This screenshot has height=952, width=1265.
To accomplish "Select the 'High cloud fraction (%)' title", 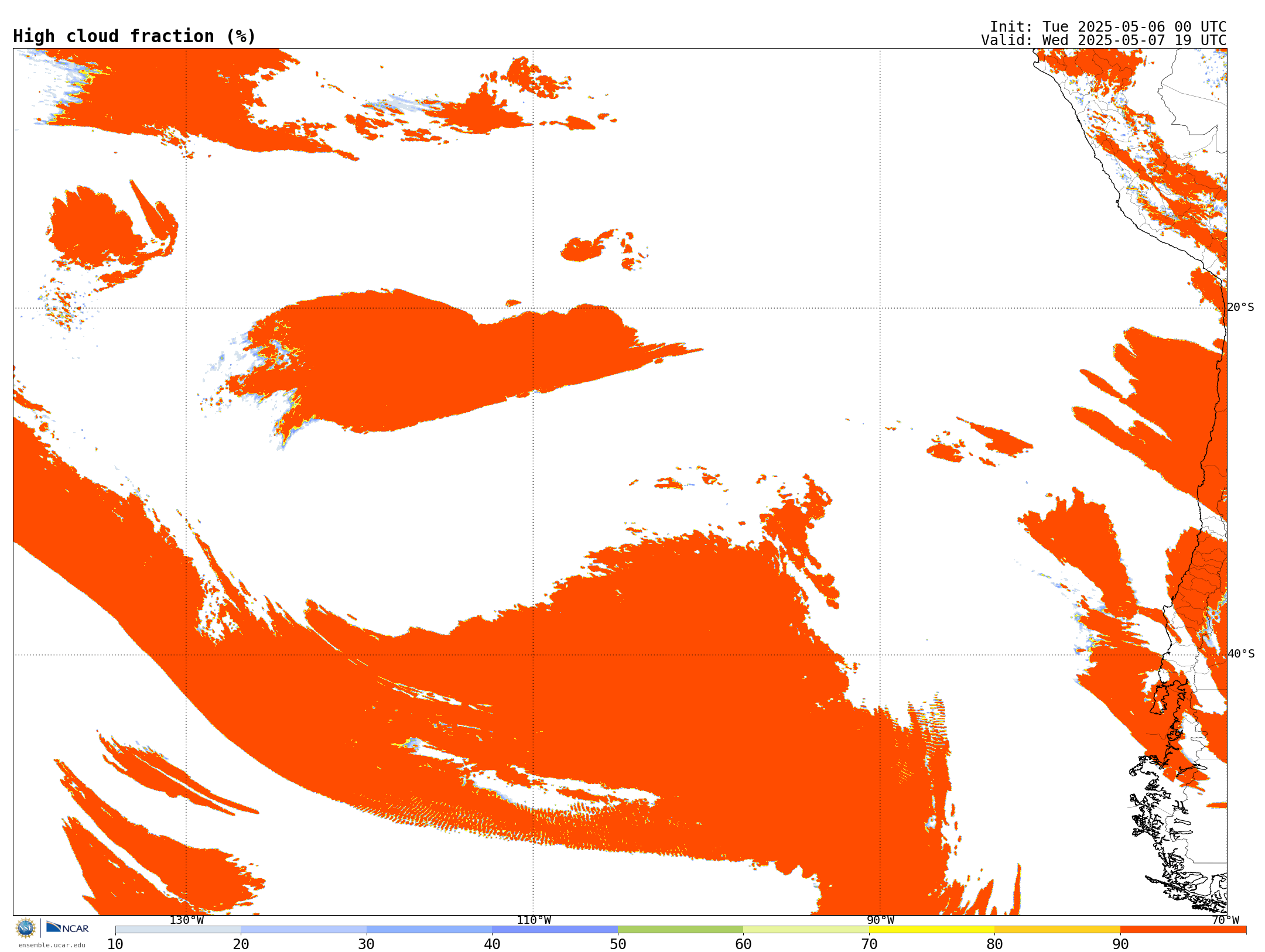I will point(135,36).
